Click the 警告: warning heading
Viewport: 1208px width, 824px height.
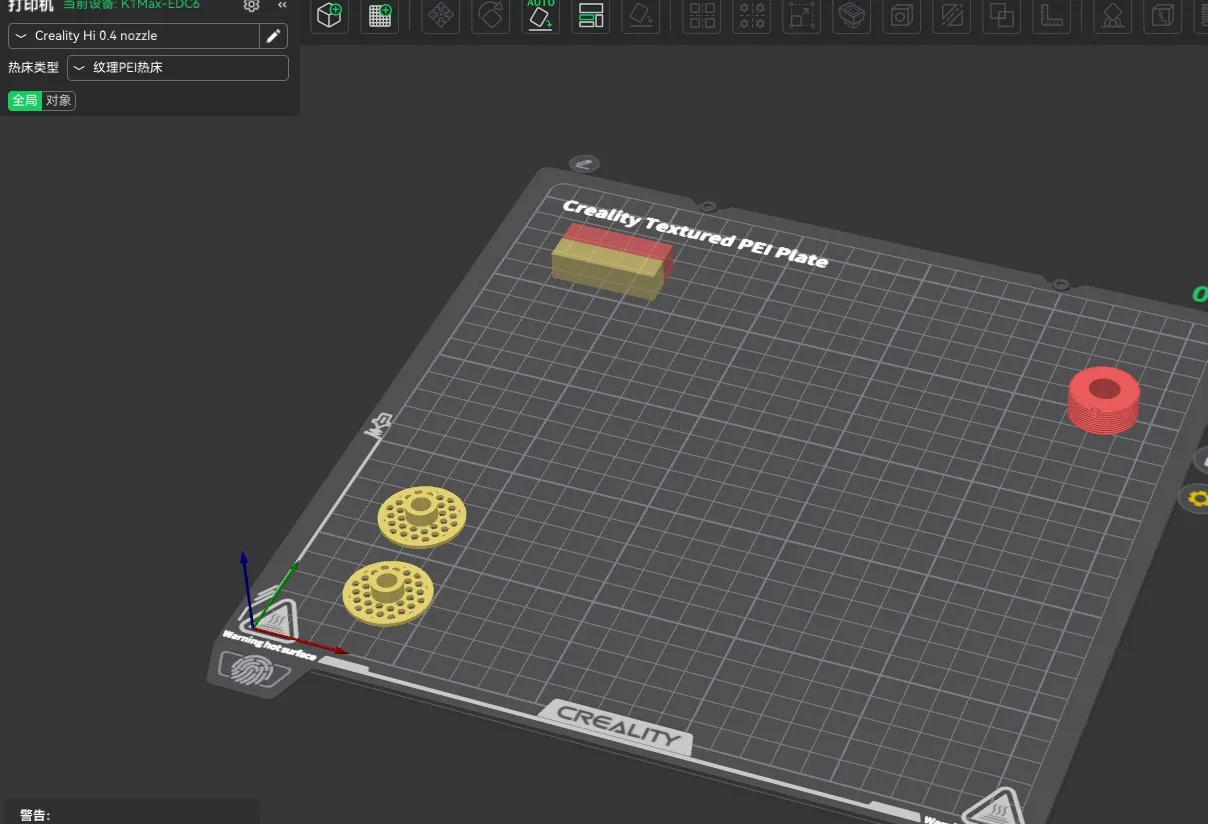click(35, 816)
